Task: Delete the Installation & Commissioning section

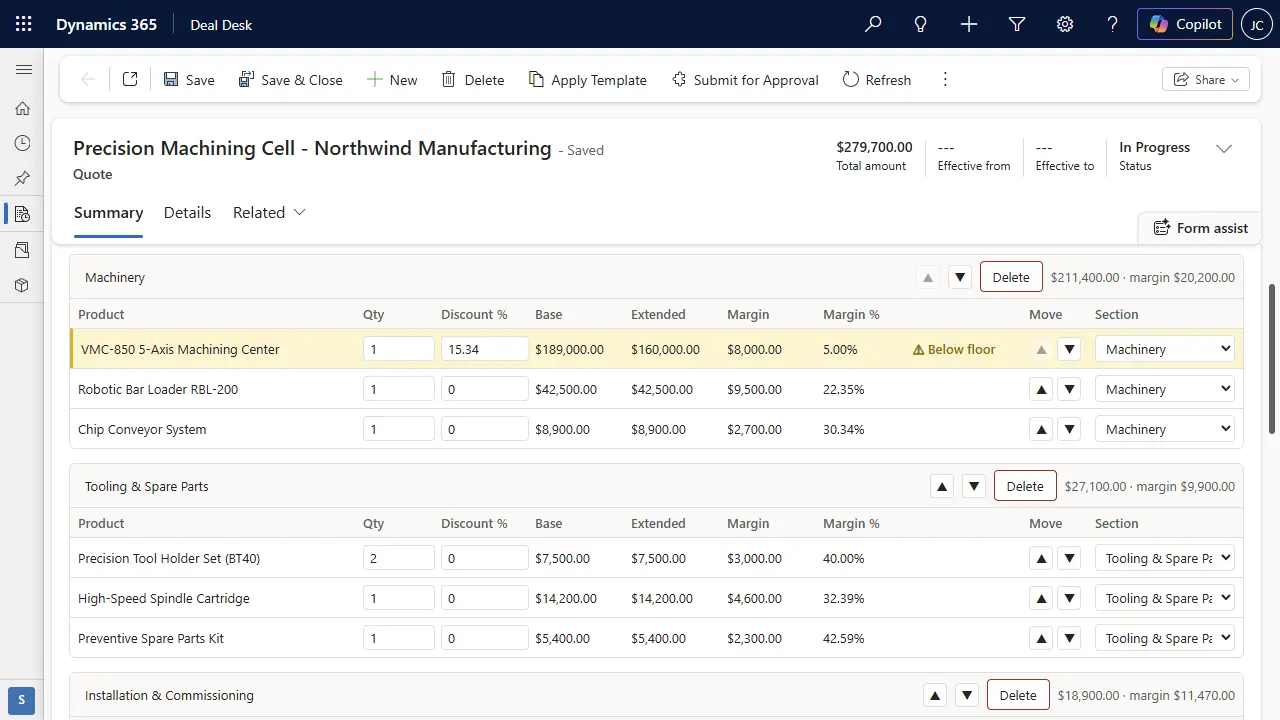Action: point(1018,695)
